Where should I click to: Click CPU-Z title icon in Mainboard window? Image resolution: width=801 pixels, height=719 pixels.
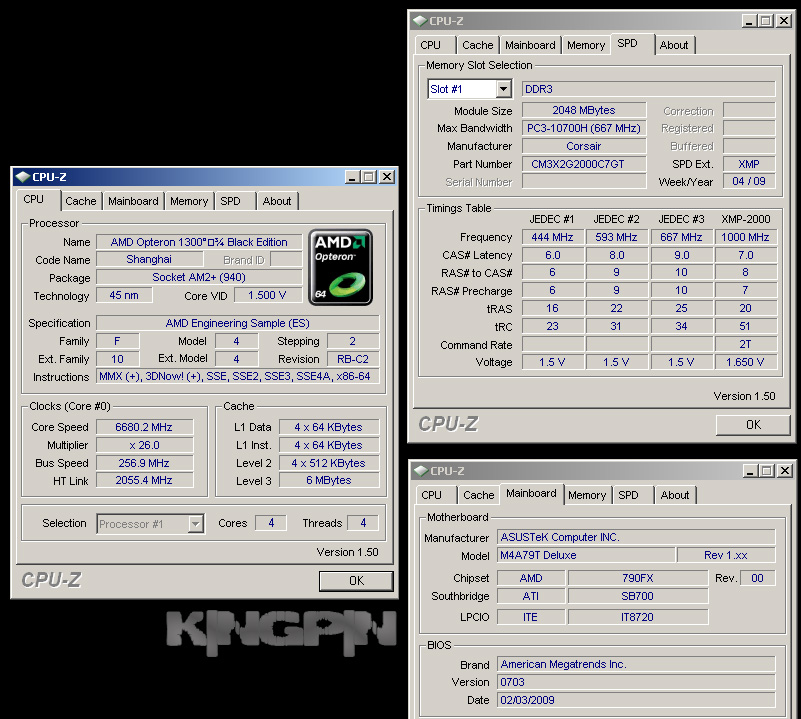pos(421,471)
